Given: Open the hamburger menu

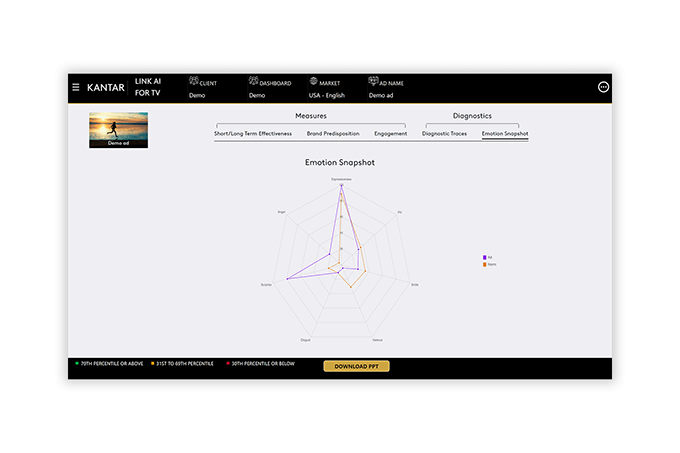Looking at the screenshot, I should 76,87.
